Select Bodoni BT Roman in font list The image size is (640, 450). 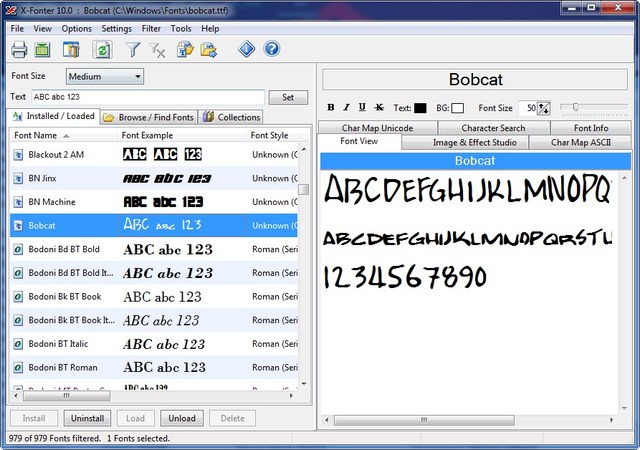63,367
